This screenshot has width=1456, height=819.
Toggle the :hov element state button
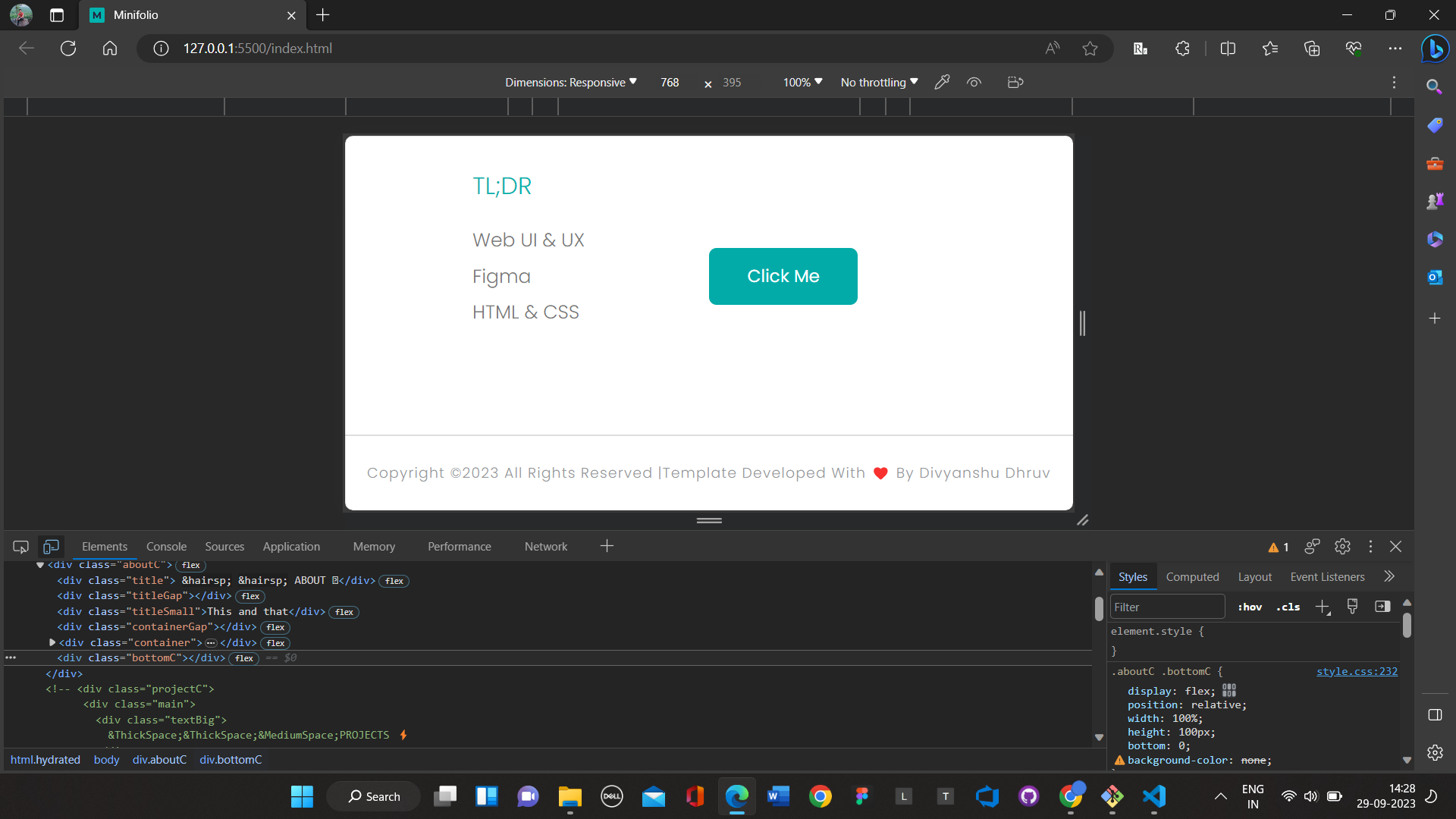tap(1250, 607)
